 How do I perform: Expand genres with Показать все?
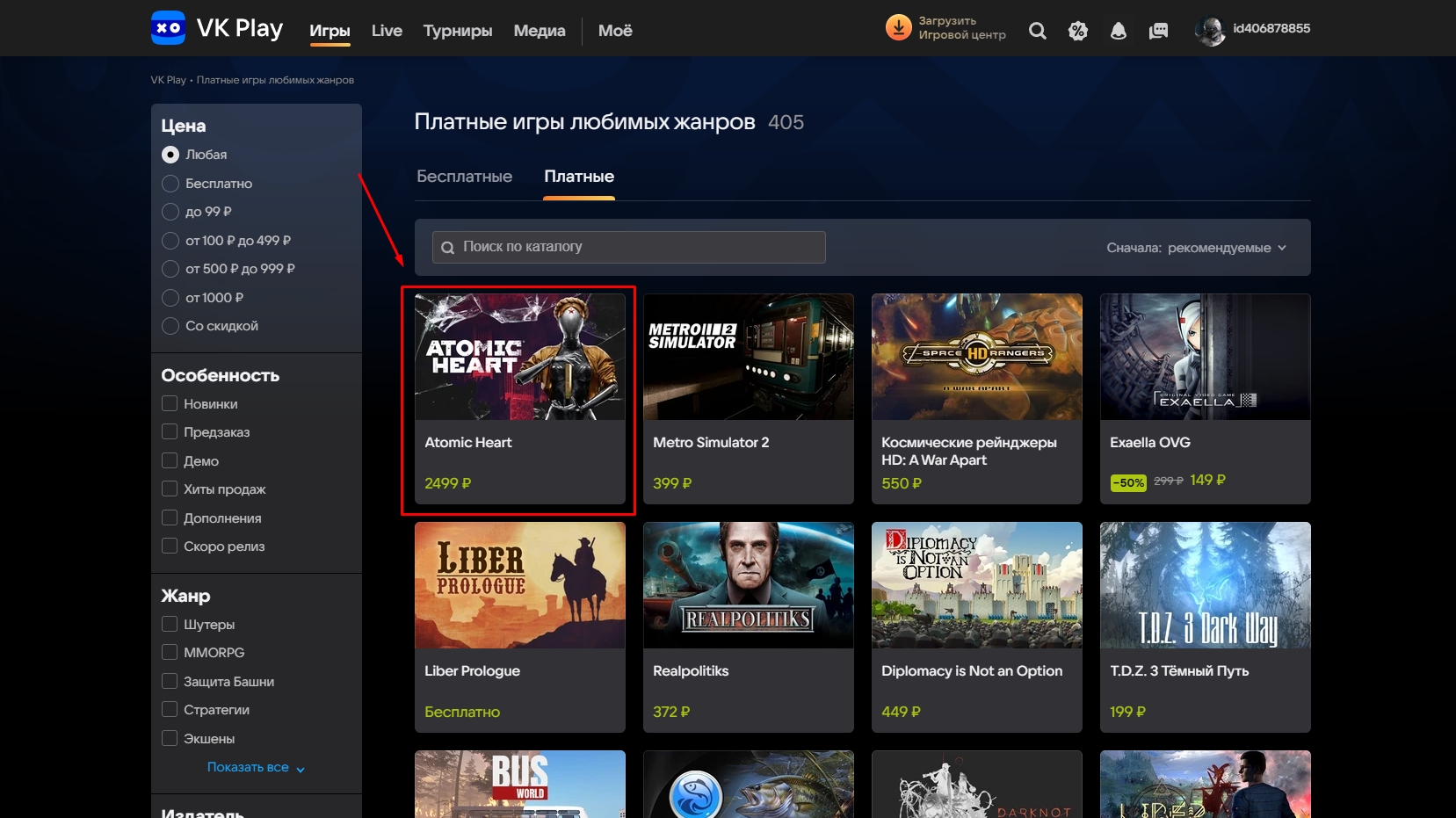pyautogui.click(x=256, y=767)
